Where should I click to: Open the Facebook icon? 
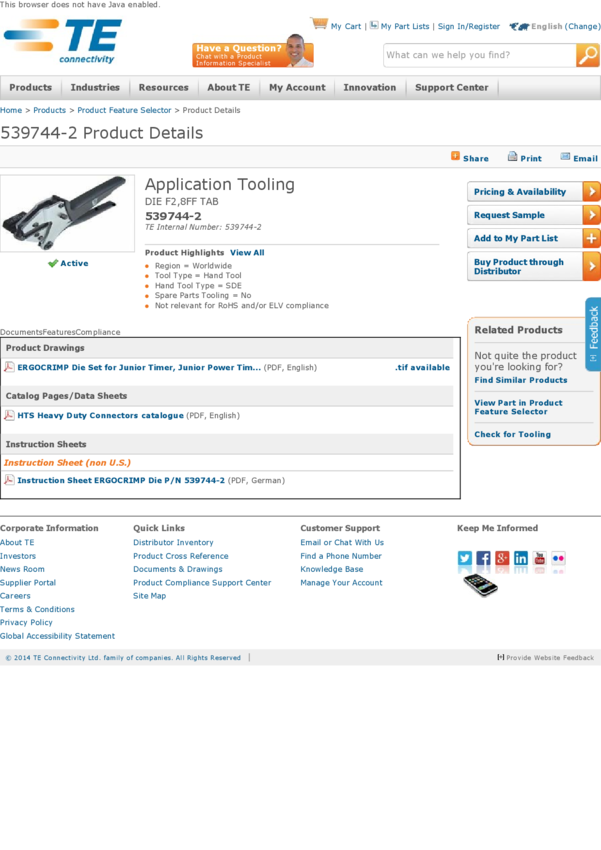[483, 558]
